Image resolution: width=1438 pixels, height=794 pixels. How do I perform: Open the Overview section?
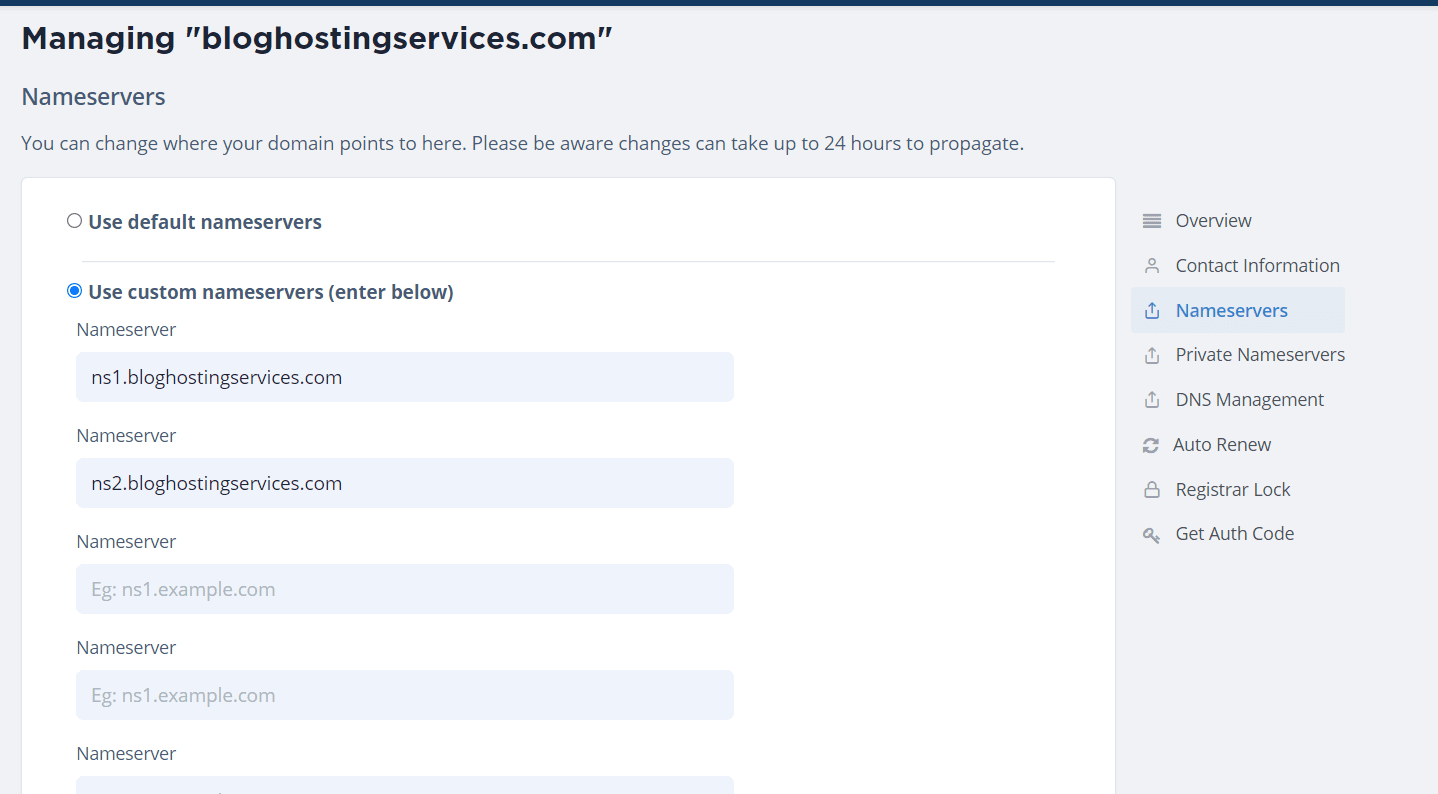pyautogui.click(x=1213, y=220)
